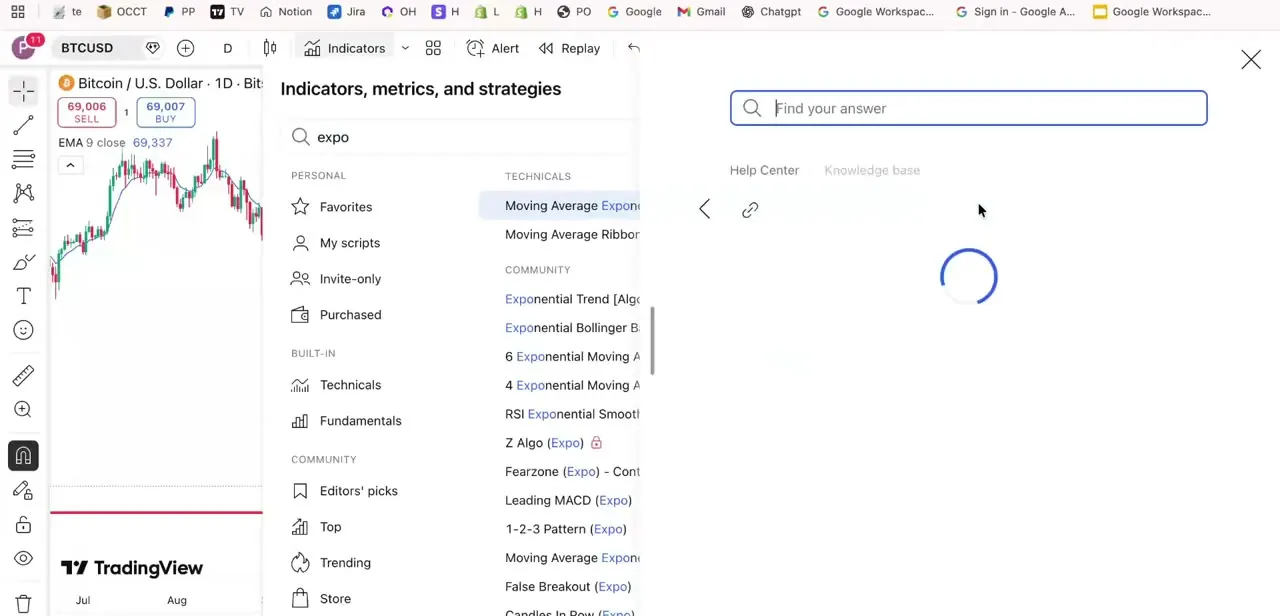The height and width of the screenshot is (616, 1280).
Task: Close the help panel
Action: 1251,60
